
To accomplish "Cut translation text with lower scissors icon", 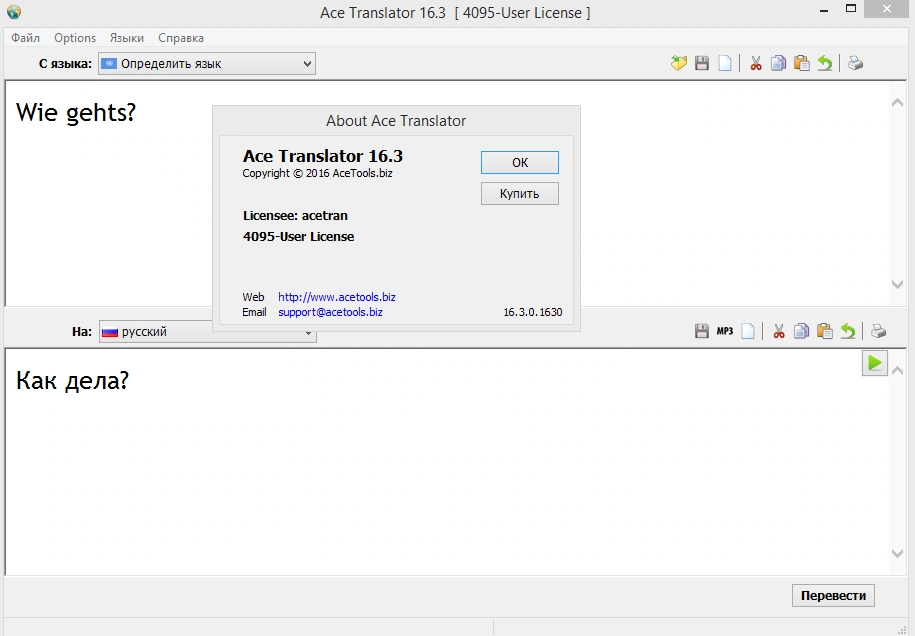I will click(x=778, y=331).
